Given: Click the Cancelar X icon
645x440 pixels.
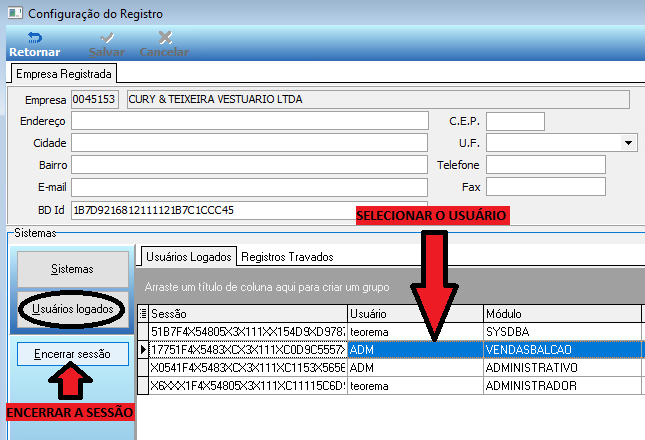Looking at the screenshot, I should point(165,38).
